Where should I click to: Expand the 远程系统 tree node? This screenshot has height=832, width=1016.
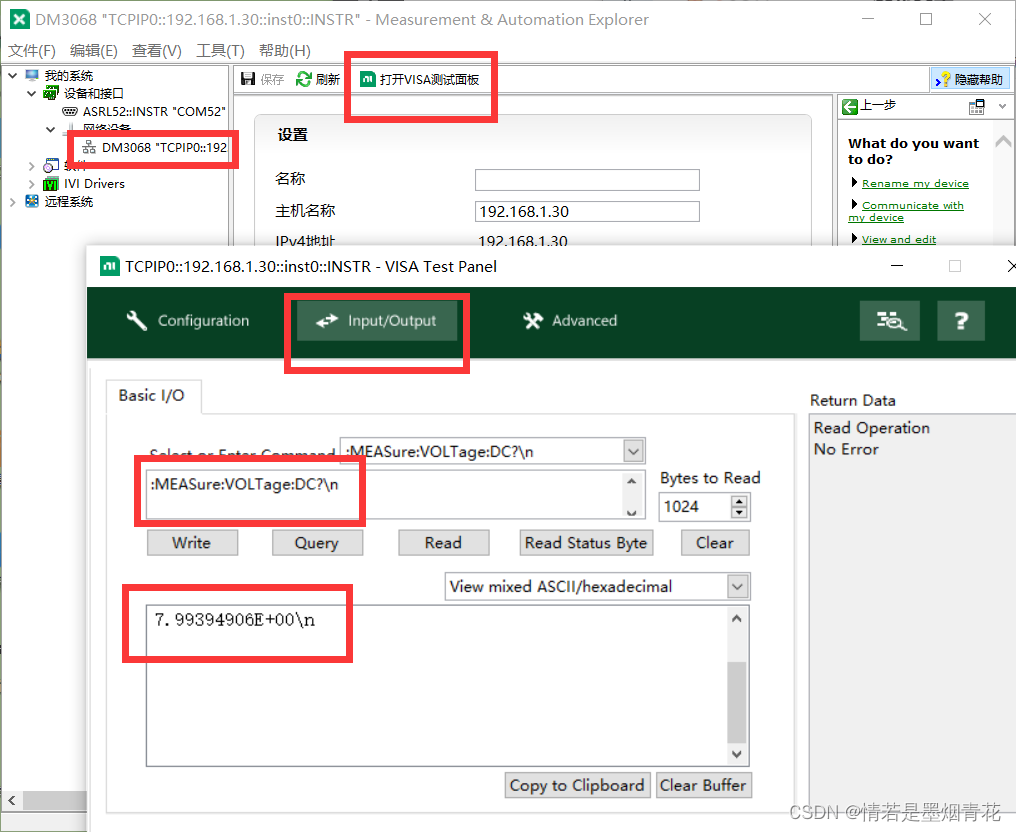[x=12, y=202]
